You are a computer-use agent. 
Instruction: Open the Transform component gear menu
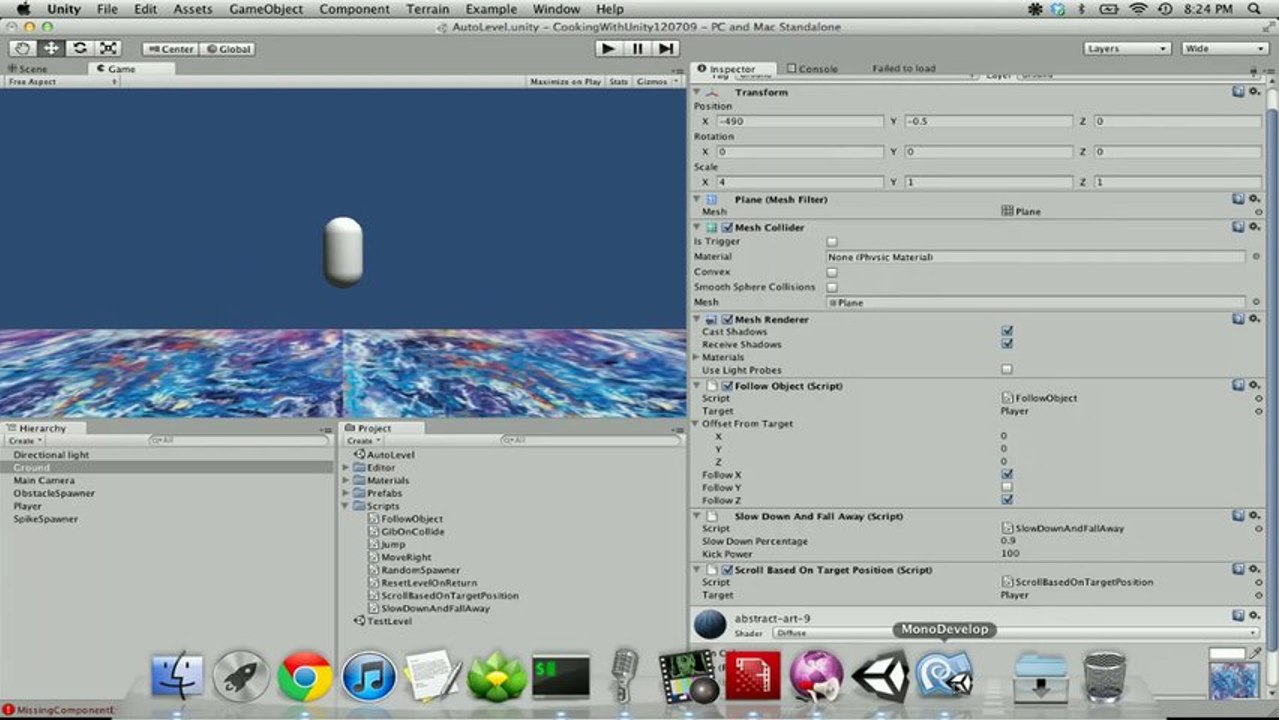point(1254,91)
